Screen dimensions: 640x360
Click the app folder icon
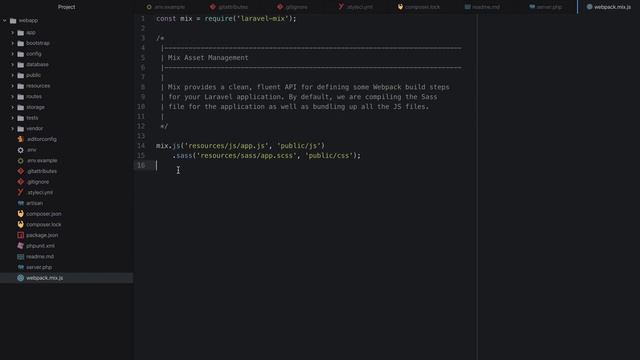coord(21,33)
